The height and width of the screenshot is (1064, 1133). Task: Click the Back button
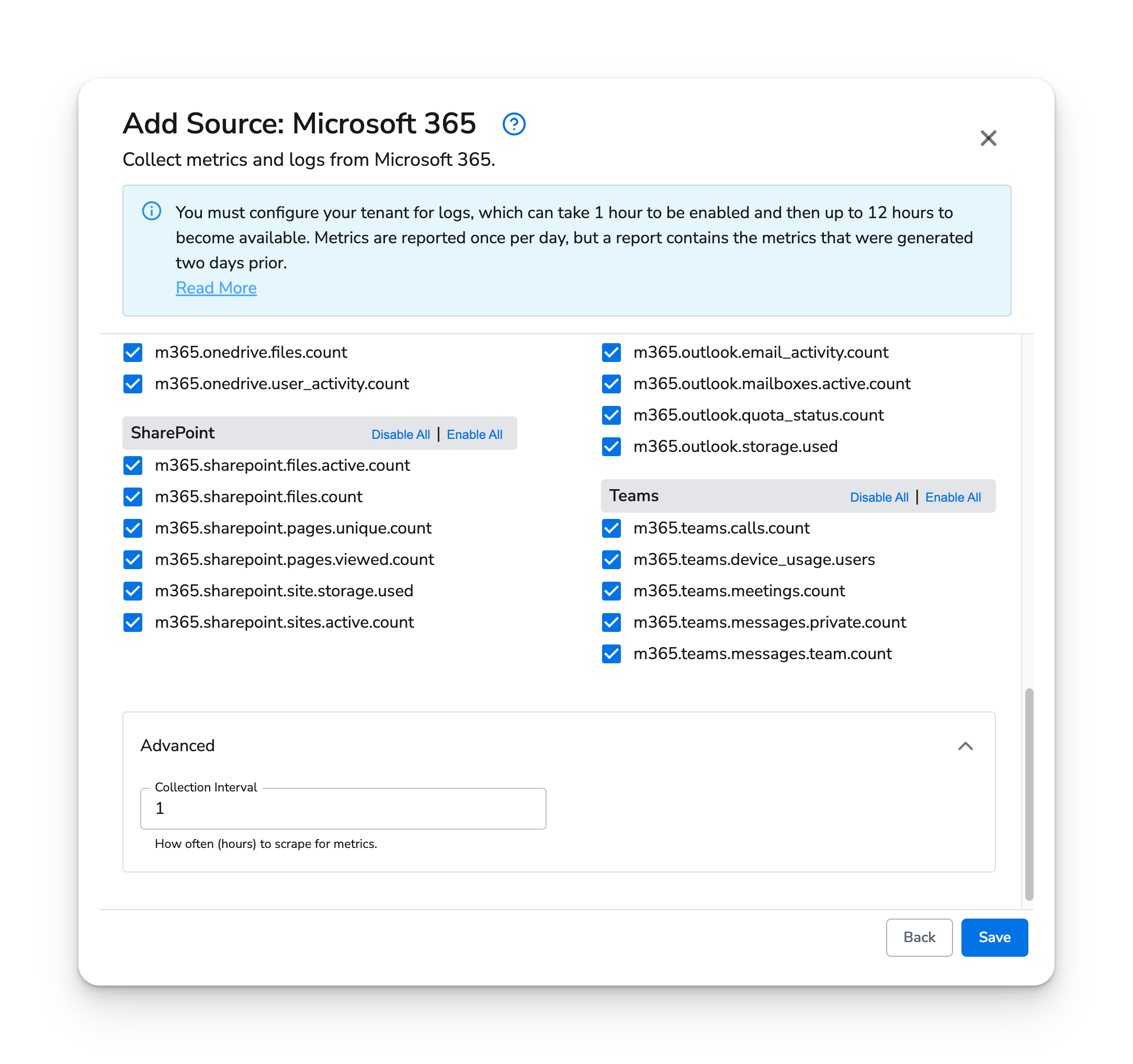(919, 937)
